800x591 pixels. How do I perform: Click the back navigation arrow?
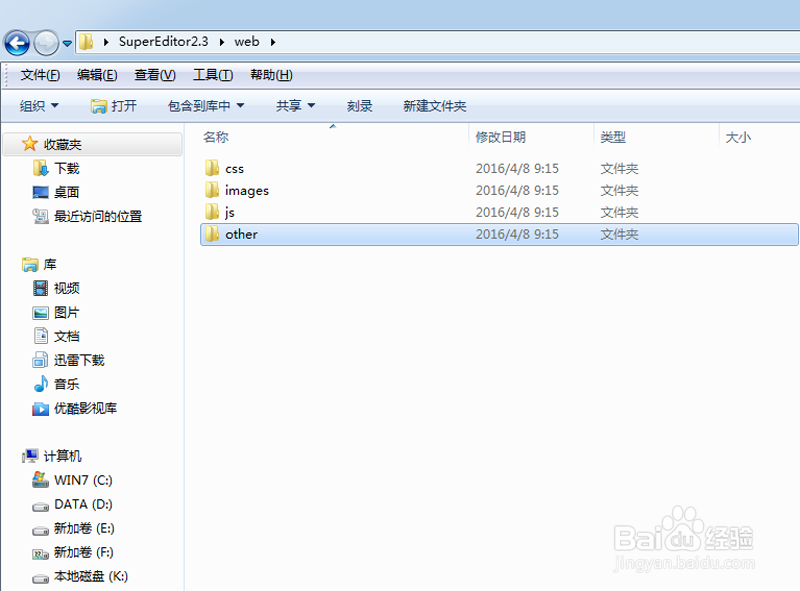tap(16, 43)
